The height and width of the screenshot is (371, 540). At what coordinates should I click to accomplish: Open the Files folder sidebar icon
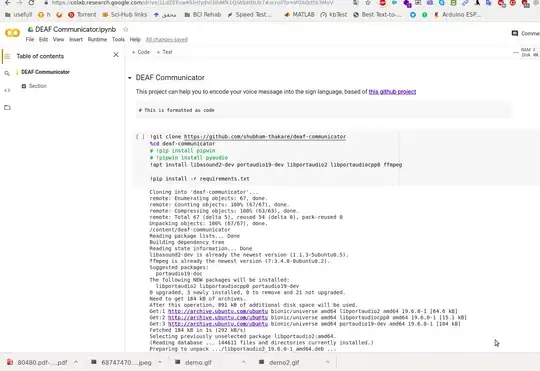(x=7, y=107)
